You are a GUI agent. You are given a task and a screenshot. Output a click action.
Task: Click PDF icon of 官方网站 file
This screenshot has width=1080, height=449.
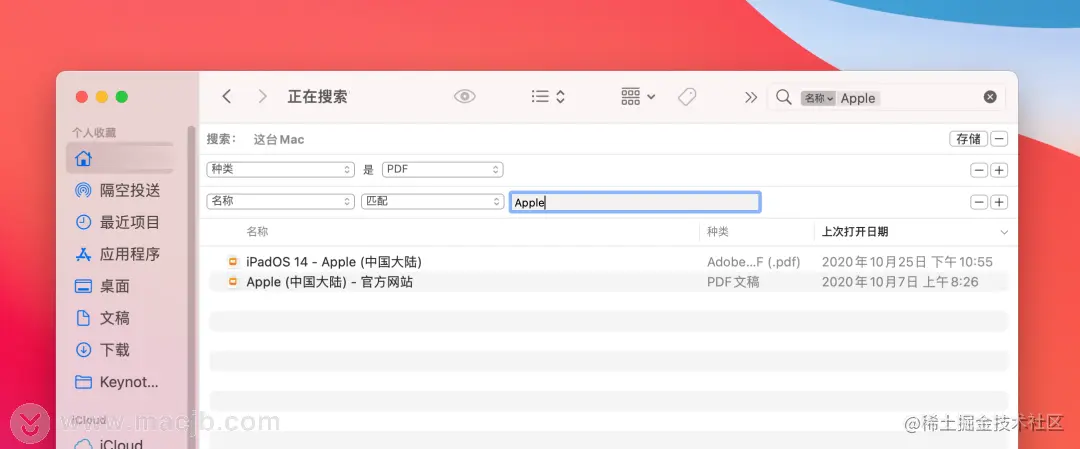(233, 282)
